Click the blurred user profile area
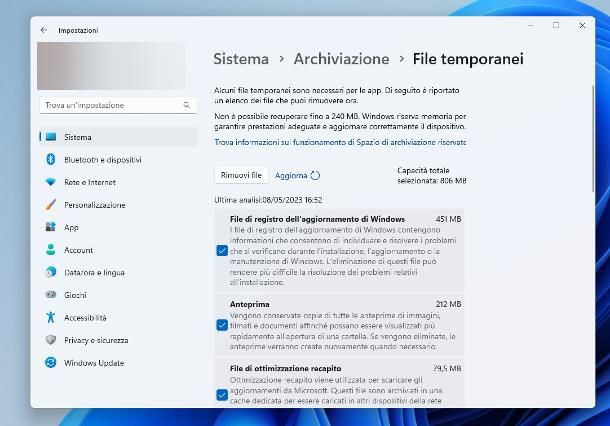This screenshot has height=426, width=610. pyautogui.click(x=111, y=66)
